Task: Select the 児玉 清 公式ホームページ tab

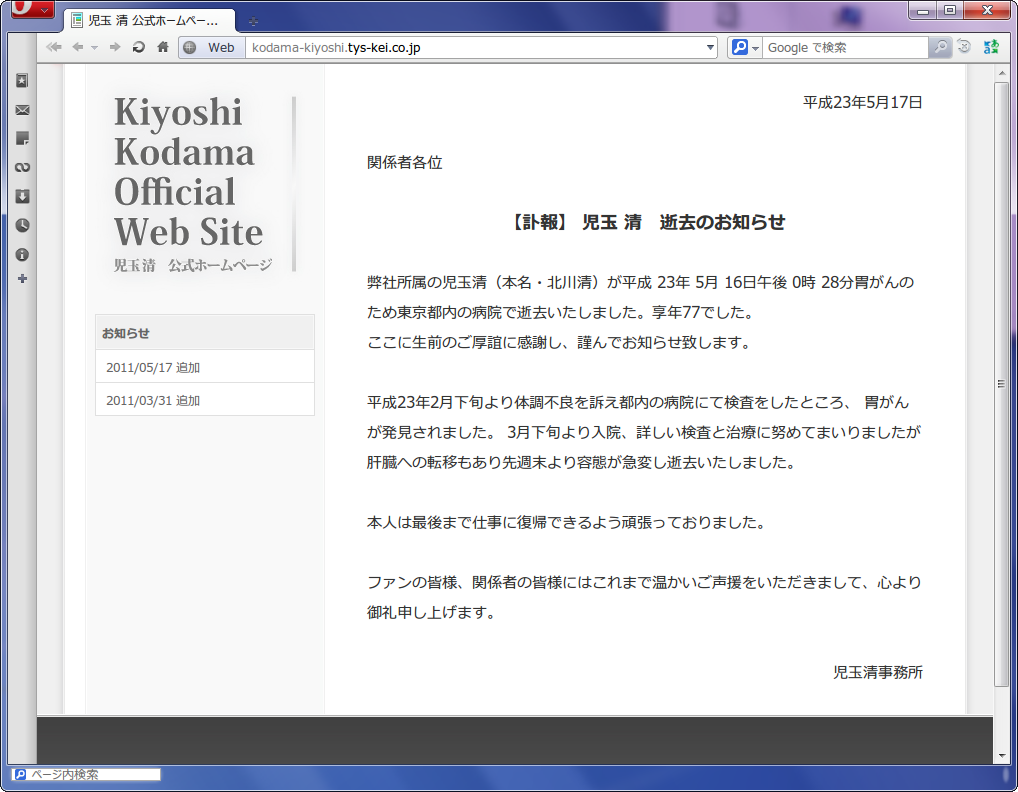Action: coord(150,20)
